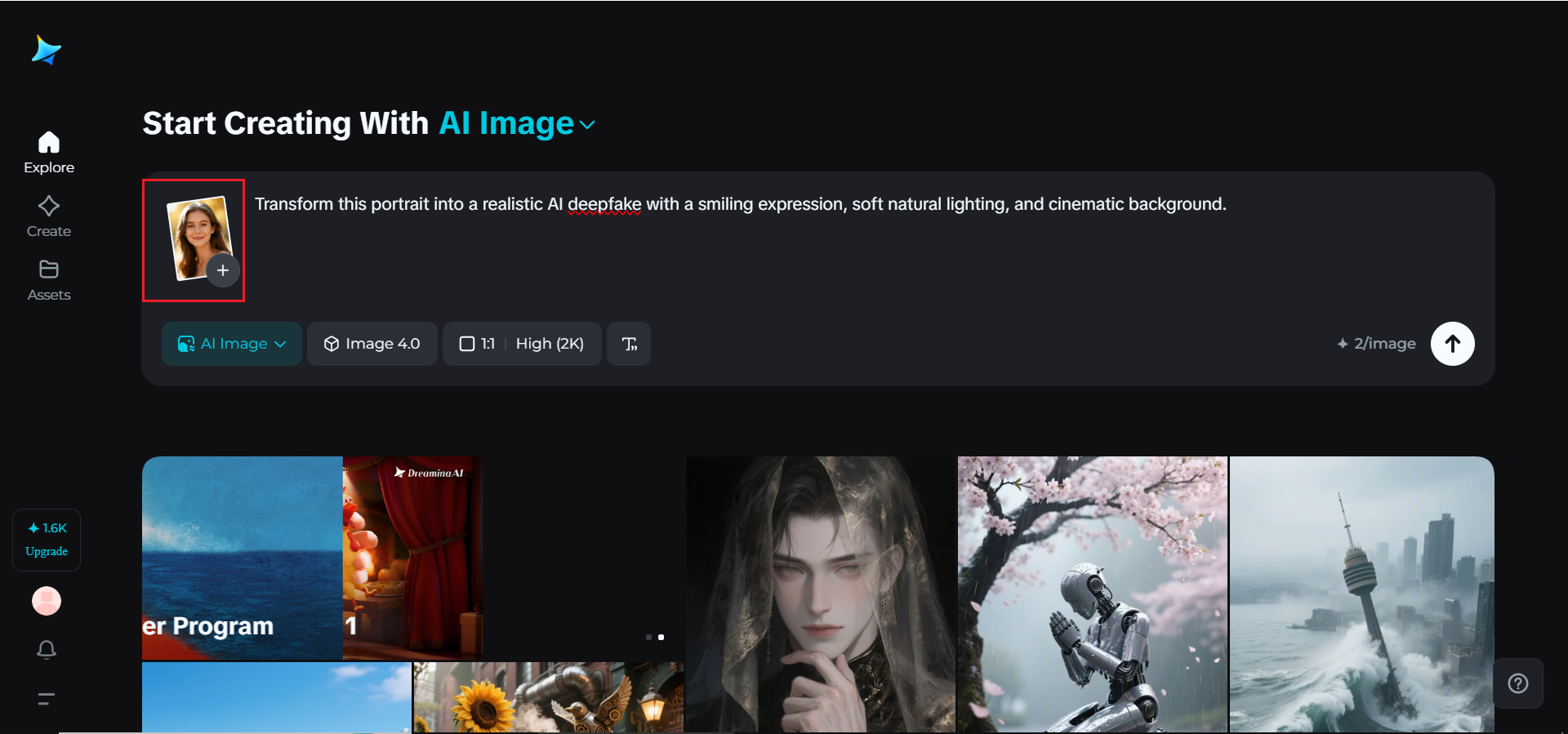Open the red curtain Dreamina AI banner
Viewport: 1568px width, 734px height.
pyautogui.click(x=412, y=558)
